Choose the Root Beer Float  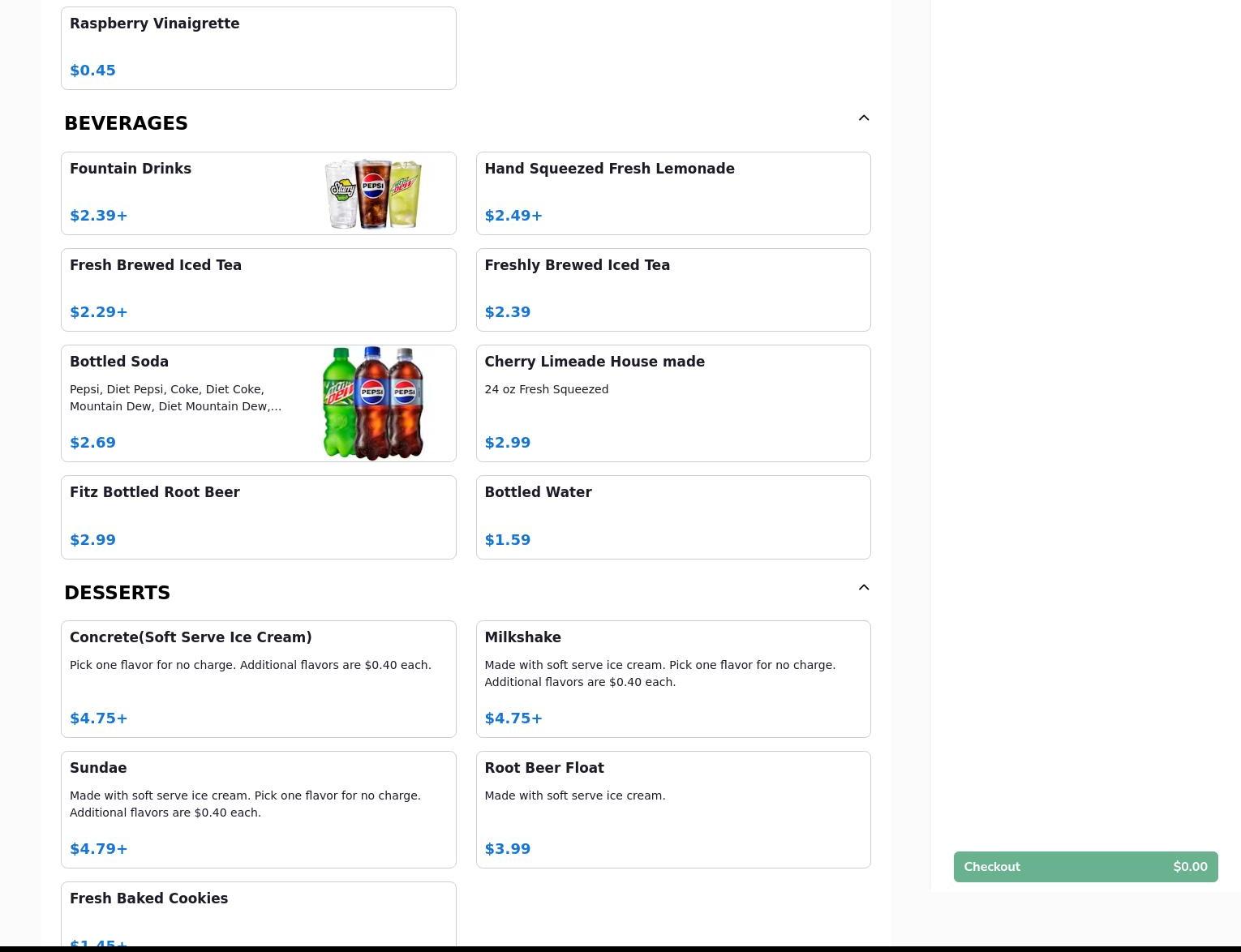(x=672, y=809)
